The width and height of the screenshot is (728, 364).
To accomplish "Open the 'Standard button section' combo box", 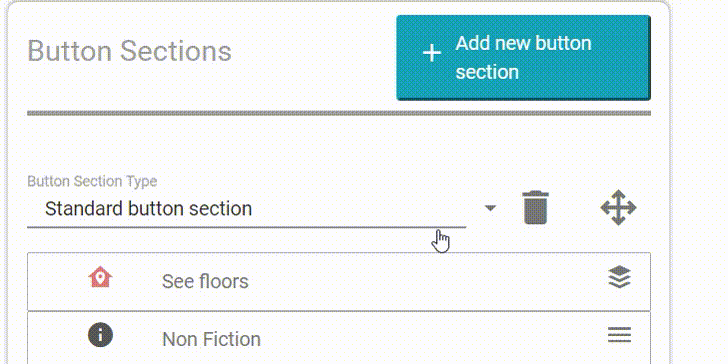I will [x=263, y=209].
